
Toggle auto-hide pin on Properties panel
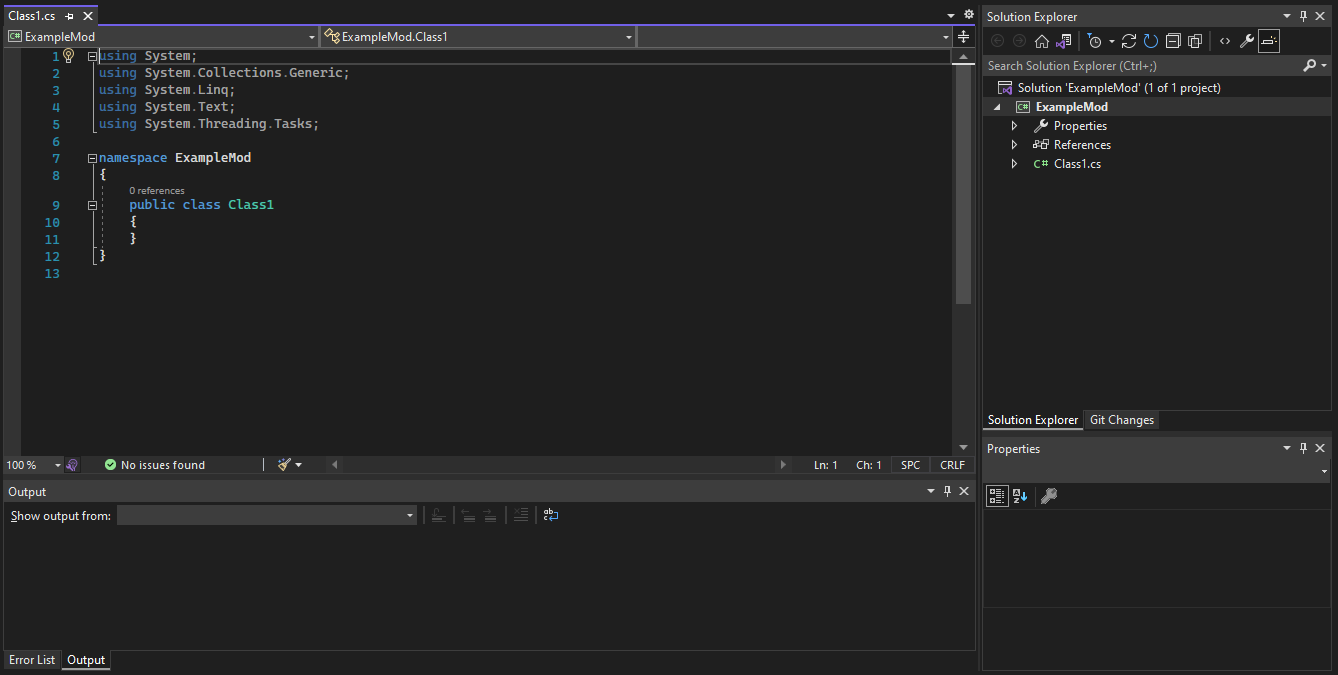click(1303, 448)
